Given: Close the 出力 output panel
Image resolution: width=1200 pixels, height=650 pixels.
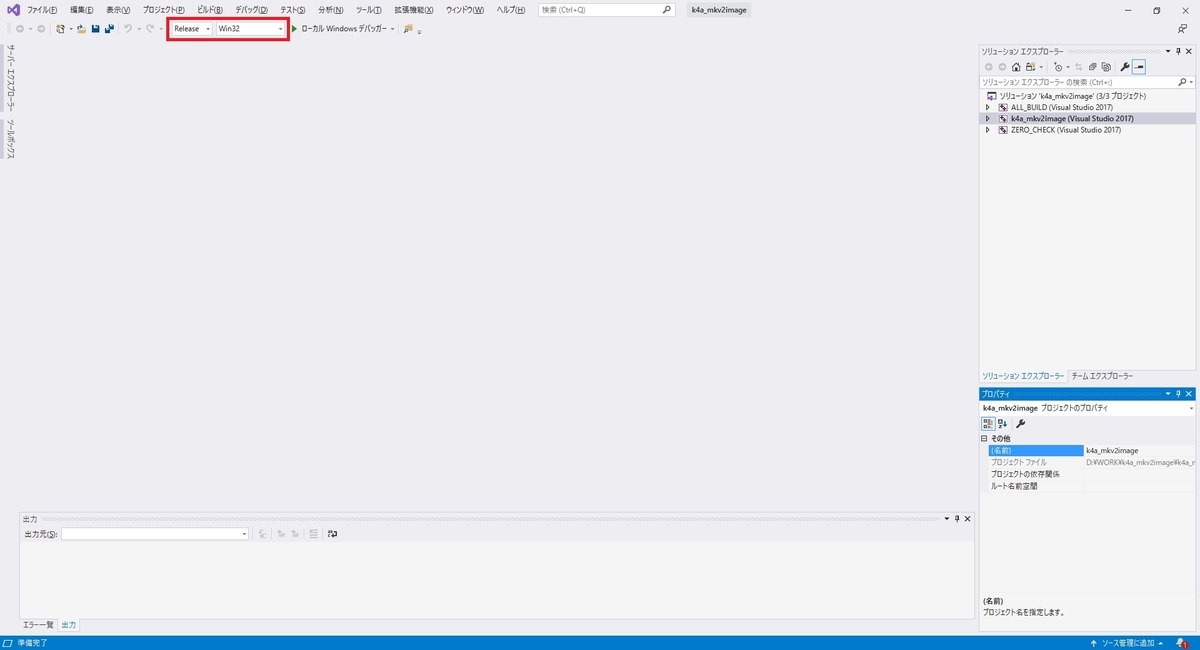Looking at the screenshot, I should [968, 519].
